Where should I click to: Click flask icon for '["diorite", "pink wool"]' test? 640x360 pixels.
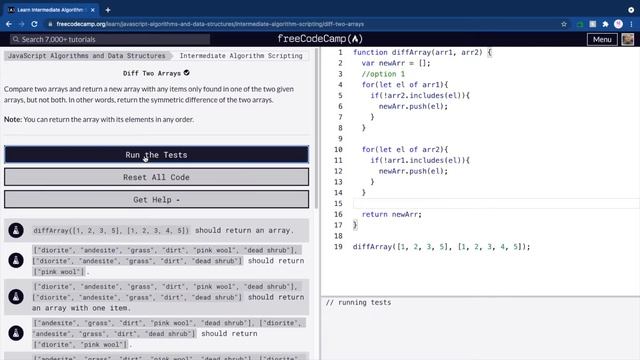16,333
